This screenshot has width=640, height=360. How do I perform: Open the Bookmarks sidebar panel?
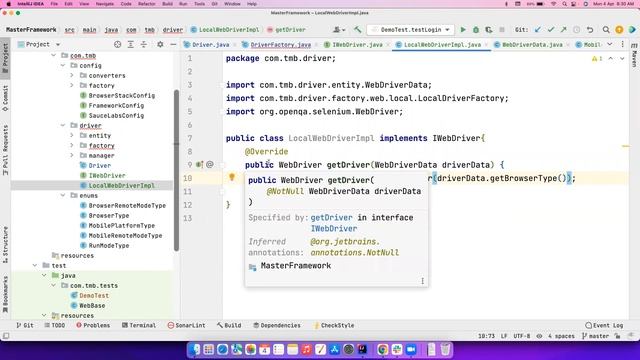click(x=5, y=294)
